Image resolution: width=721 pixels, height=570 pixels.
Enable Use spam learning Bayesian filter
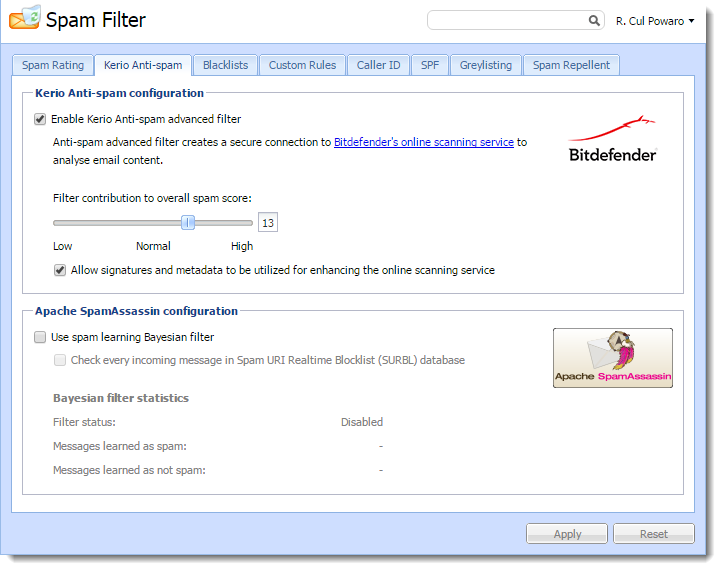(x=40, y=337)
